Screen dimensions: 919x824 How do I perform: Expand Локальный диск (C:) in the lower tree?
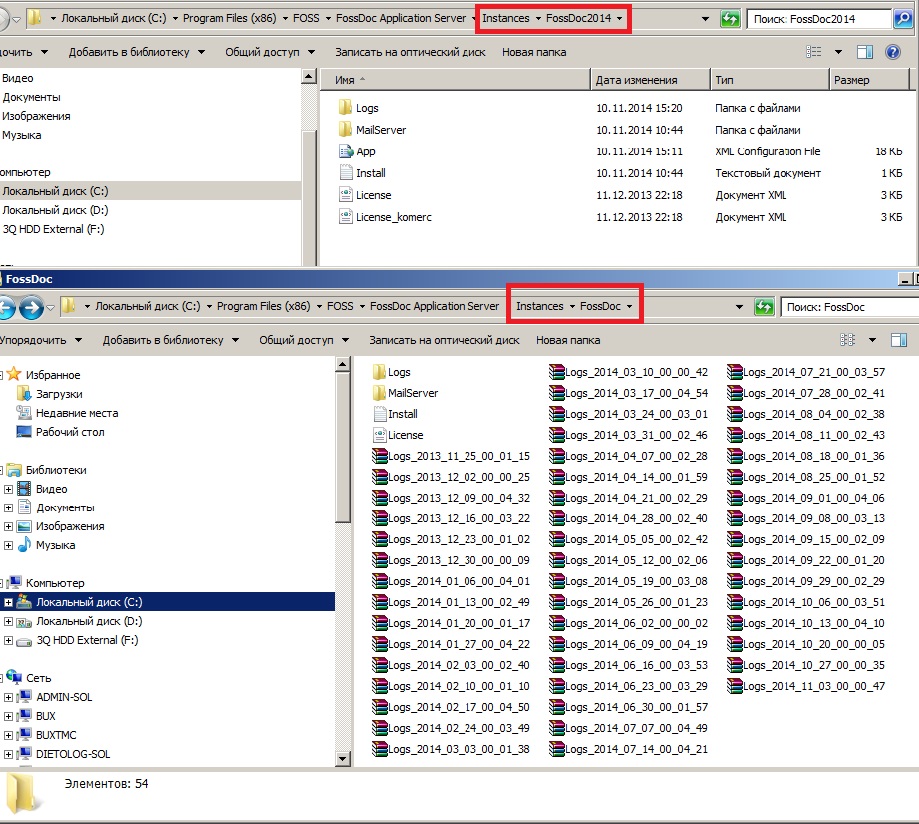click(8, 602)
